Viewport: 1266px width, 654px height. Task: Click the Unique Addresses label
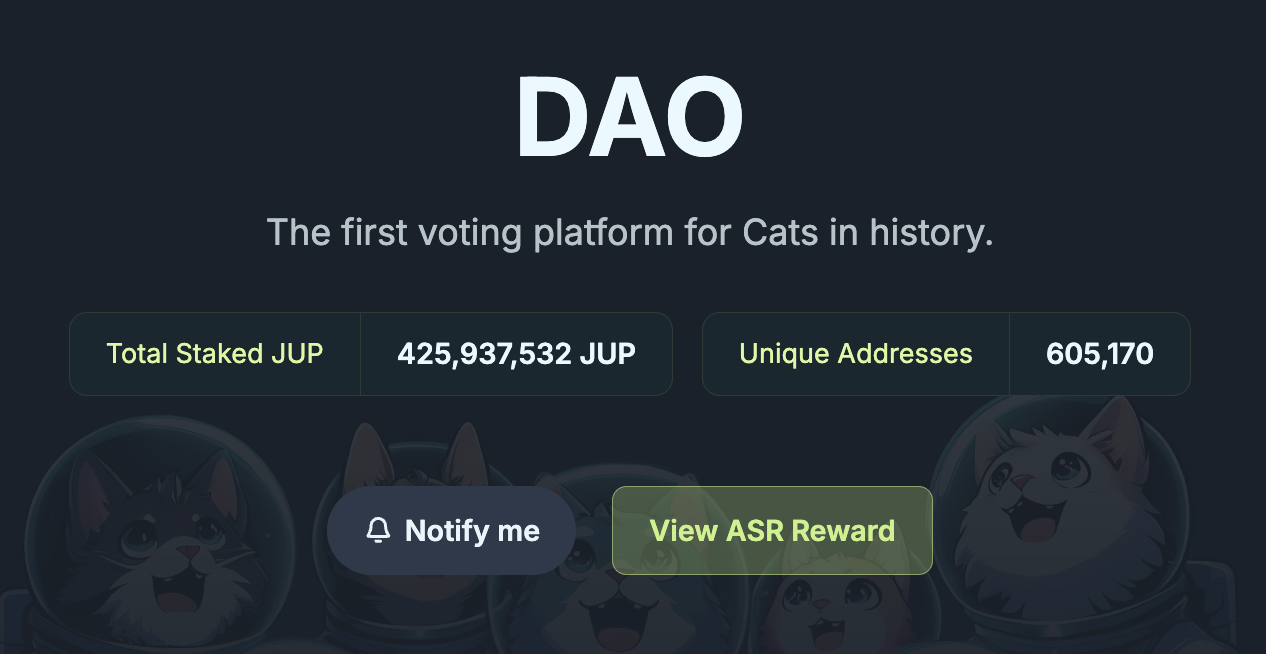click(855, 354)
